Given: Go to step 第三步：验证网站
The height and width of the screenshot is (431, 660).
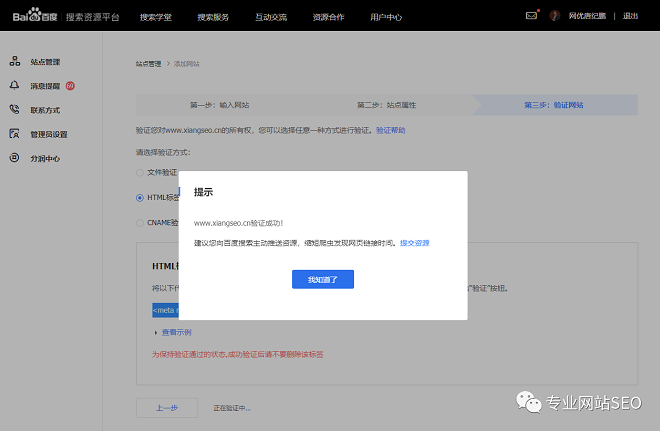Looking at the screenshot, I should click(554, 105).
